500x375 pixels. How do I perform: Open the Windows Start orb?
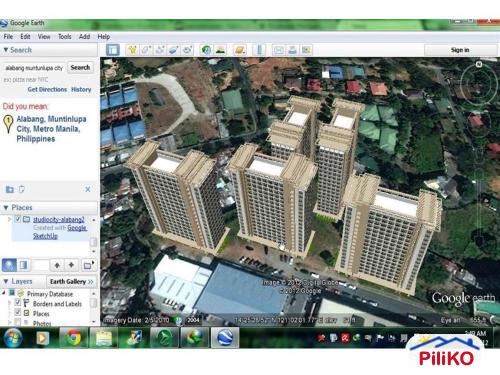pyautogui.click(x=13, y=337)
